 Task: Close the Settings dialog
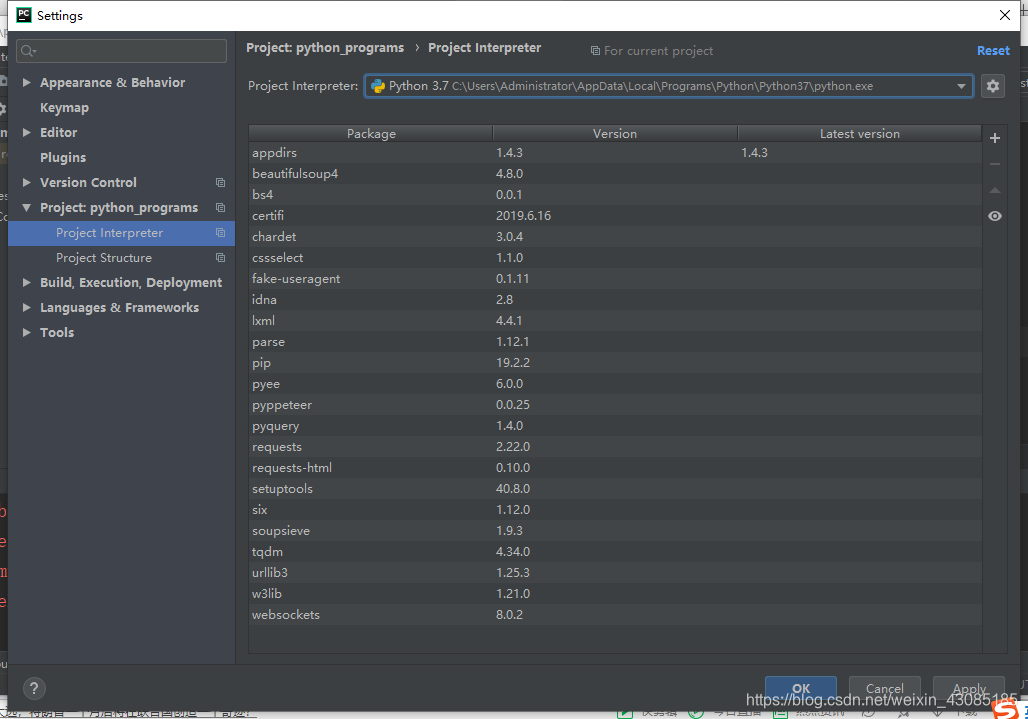(x=1004, y=15)
